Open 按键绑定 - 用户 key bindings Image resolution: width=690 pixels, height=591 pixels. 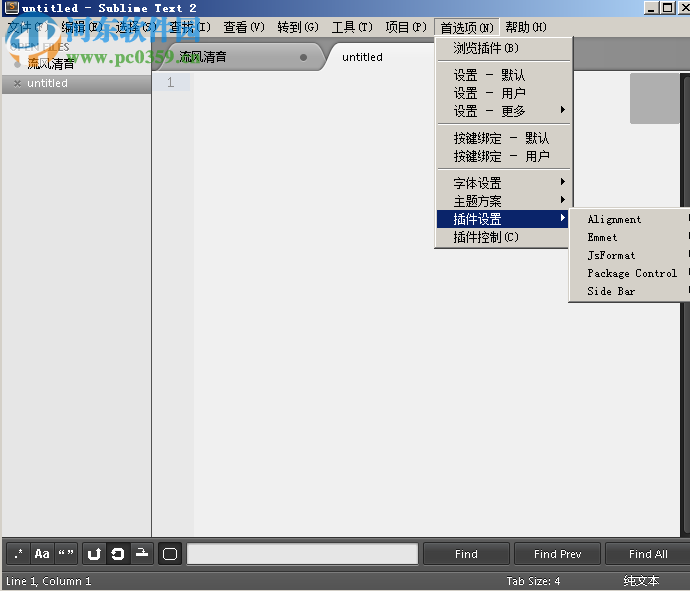pyautogui.click(x=503, y=156)
